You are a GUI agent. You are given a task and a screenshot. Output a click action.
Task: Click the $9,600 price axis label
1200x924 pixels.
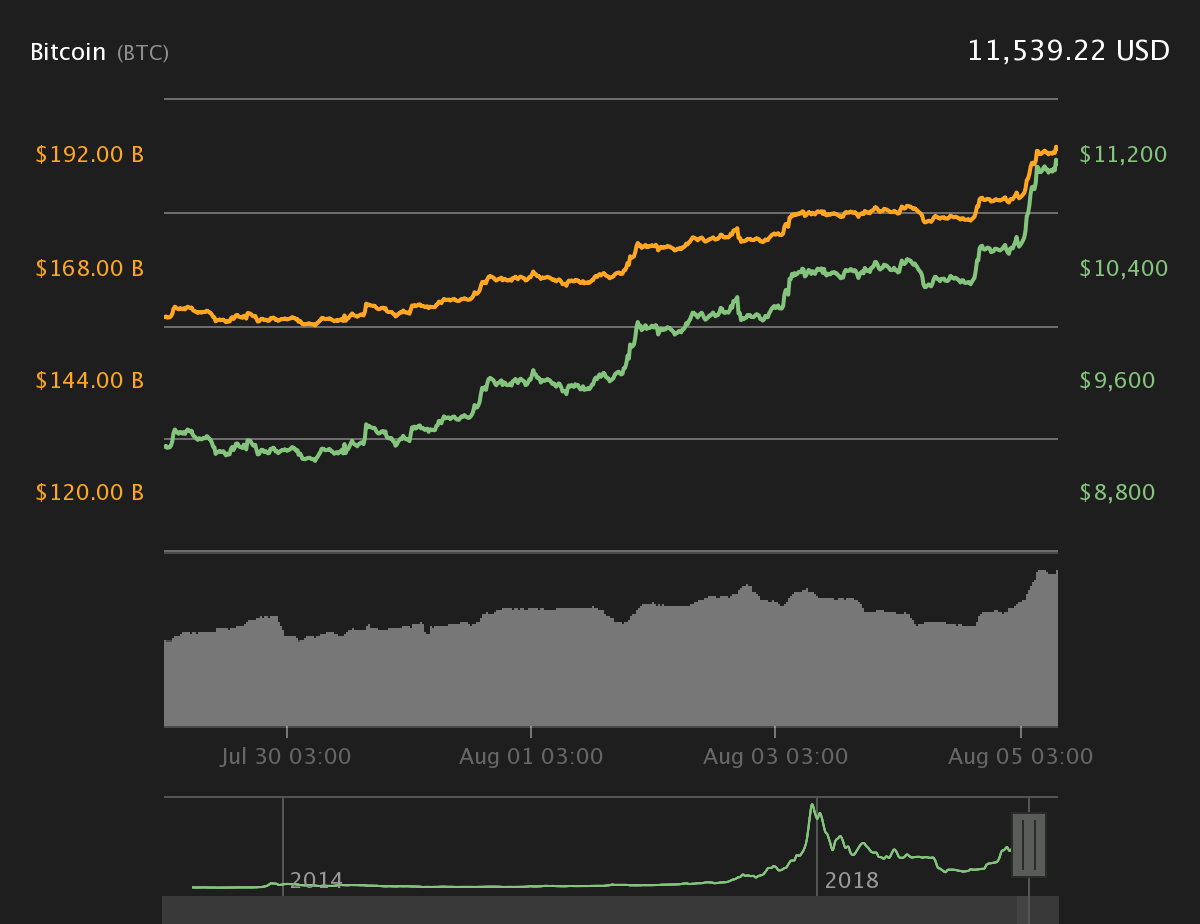[x=1118, y=380]
